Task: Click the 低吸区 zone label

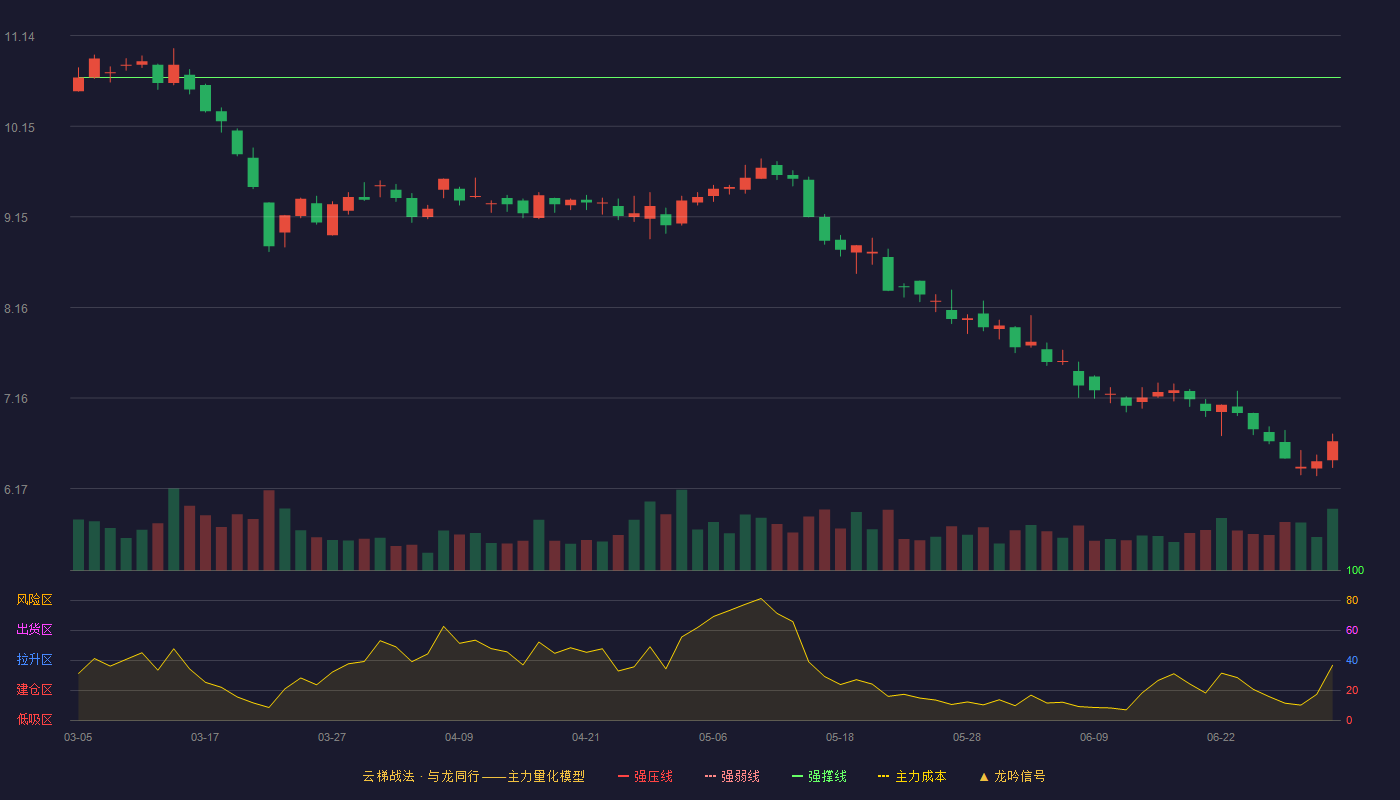Action: (35, 719)
